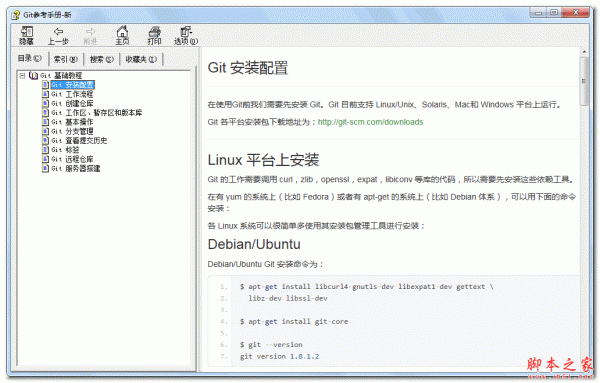Open the 搜索 tab

[x=101, y=59]
